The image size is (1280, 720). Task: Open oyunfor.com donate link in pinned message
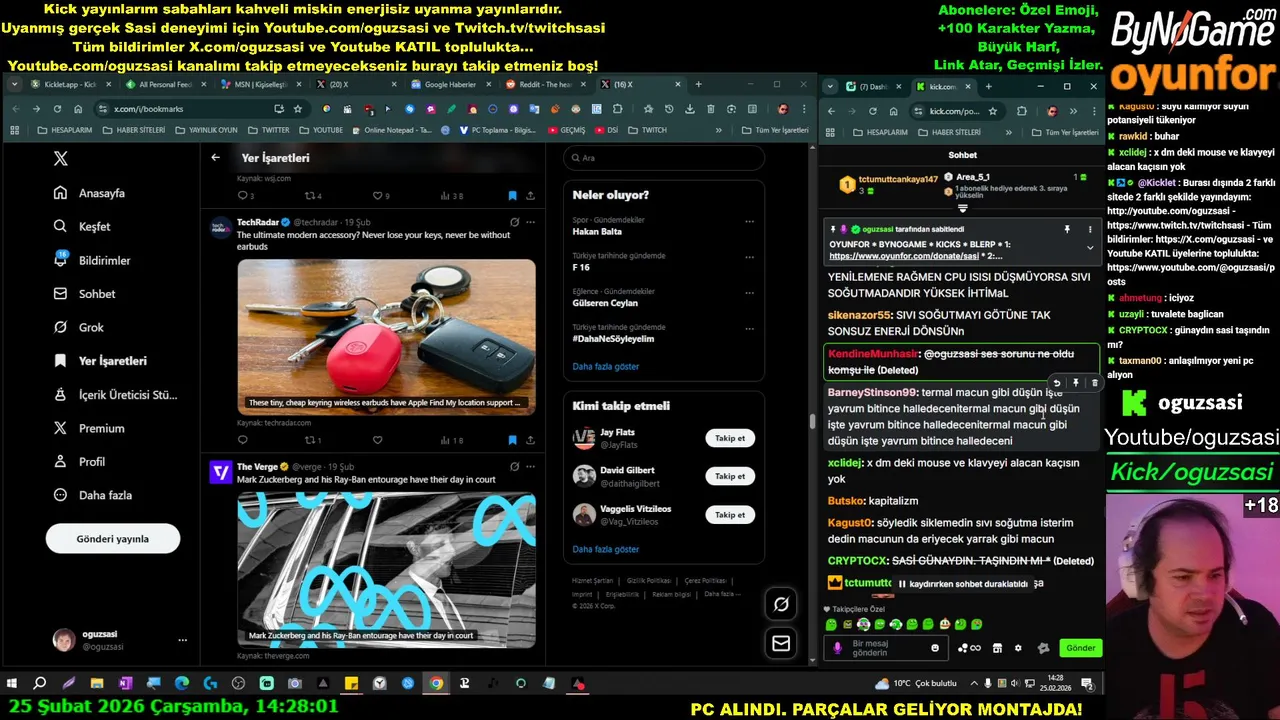coord(904,256)
